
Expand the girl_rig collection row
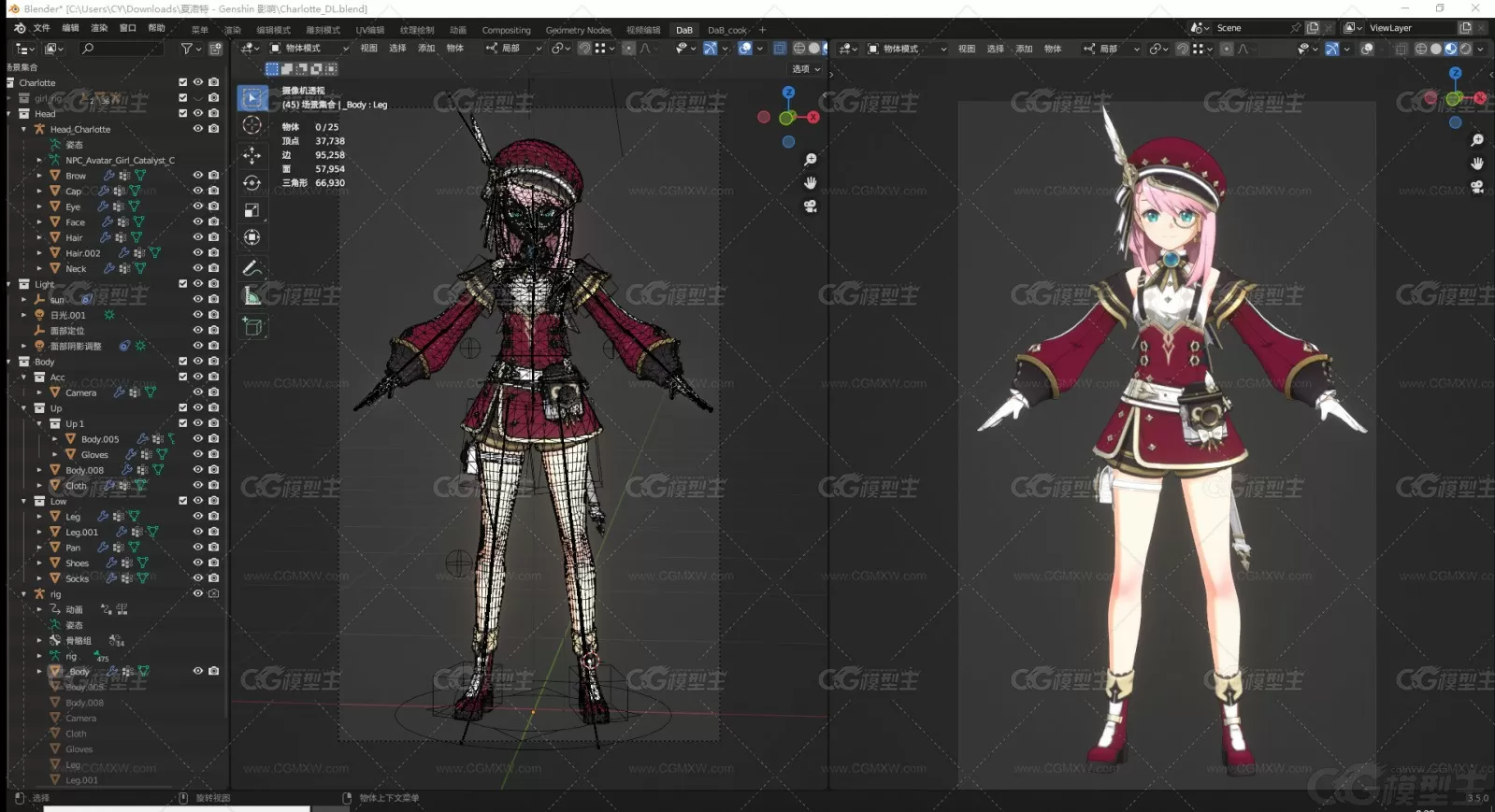click(x=9, y=98)
